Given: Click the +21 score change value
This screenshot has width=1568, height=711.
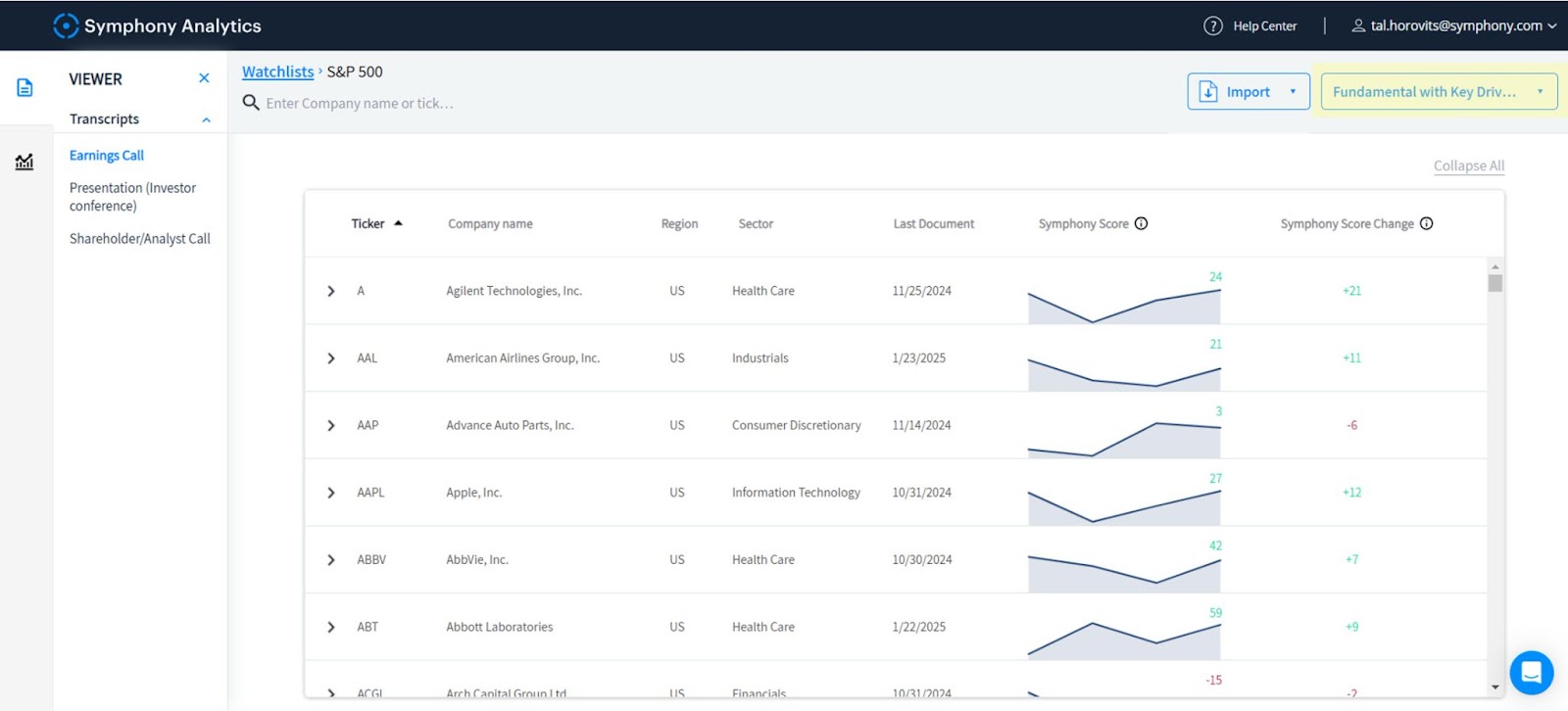Looking at the screenshot, I should tap(1352, 292).
